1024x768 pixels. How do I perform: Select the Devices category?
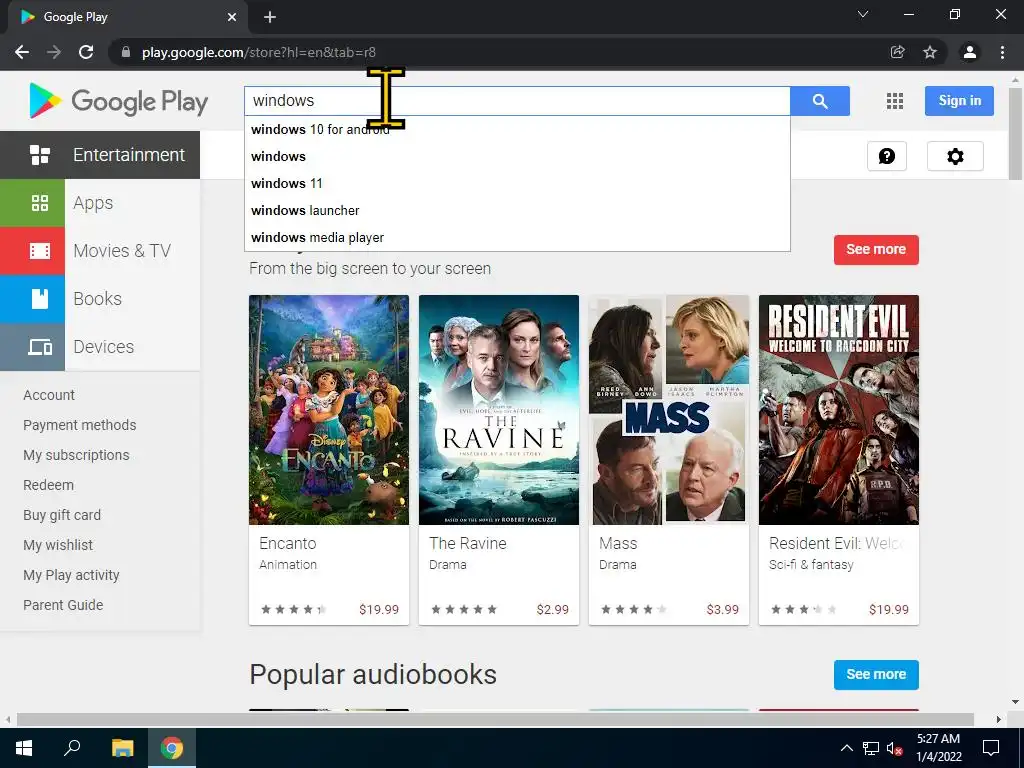tap(100, 347)
